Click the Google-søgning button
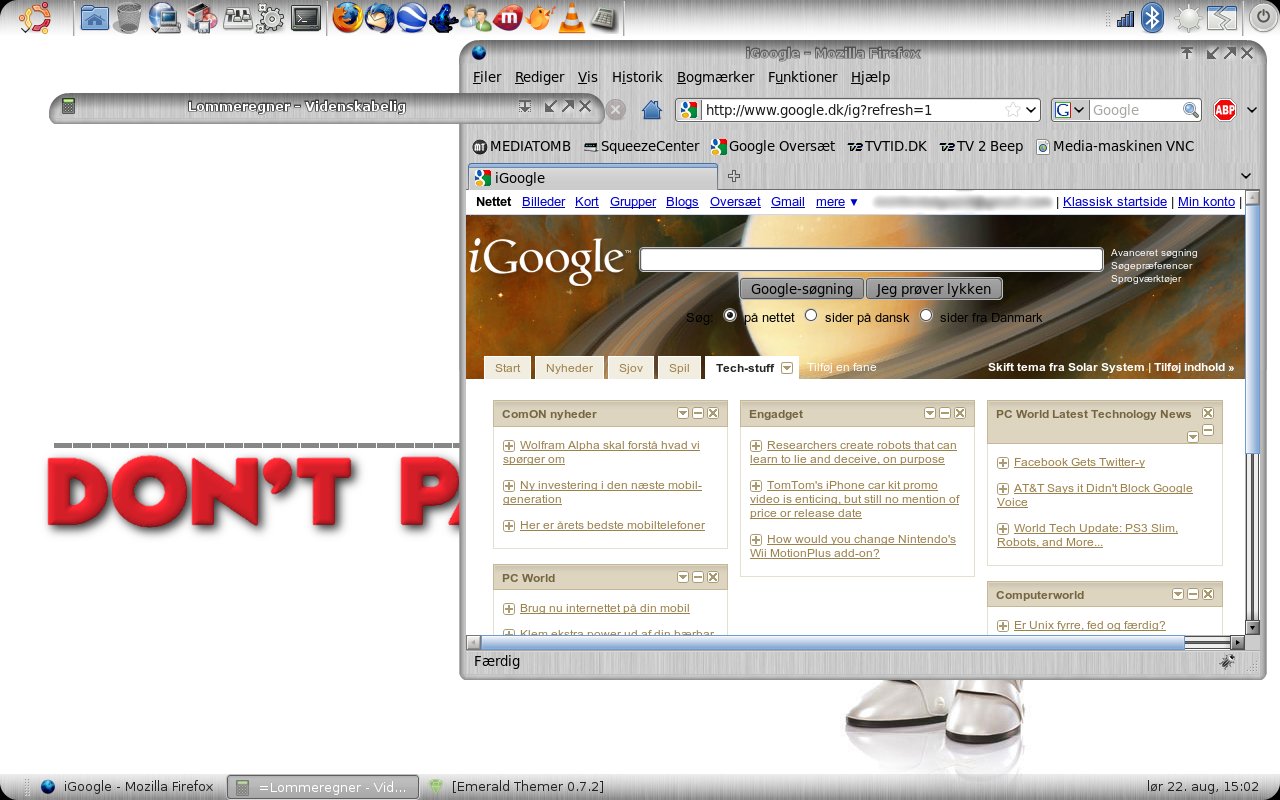The height and width of the screenshot is (800, 1280). tap(802, 289)
